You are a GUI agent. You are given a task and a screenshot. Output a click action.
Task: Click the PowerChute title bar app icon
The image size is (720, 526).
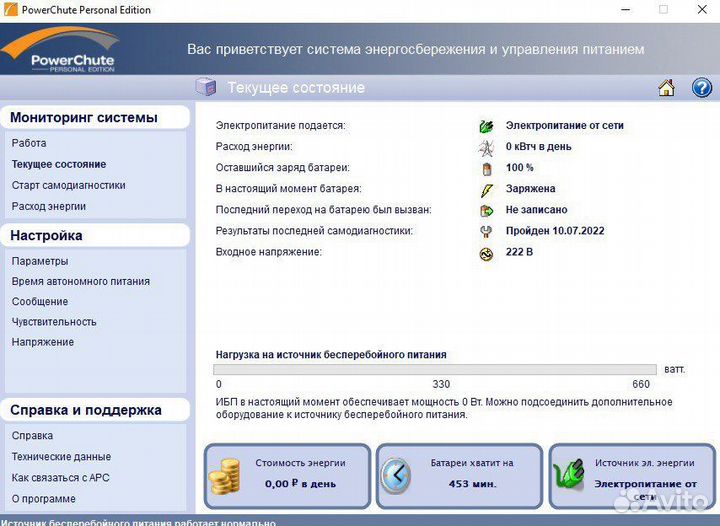click(x=10, y=9)
